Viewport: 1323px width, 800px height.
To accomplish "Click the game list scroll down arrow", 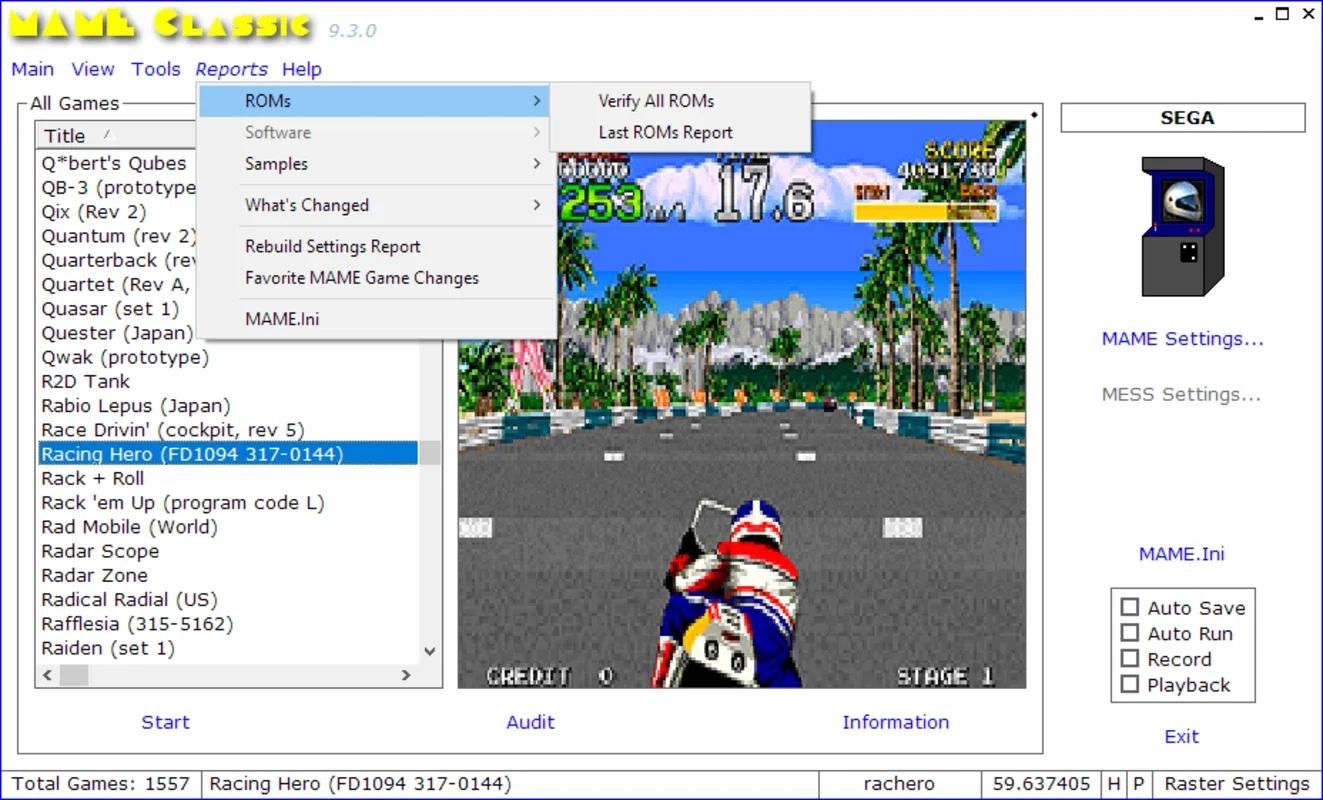I will [x=430, y=651].
